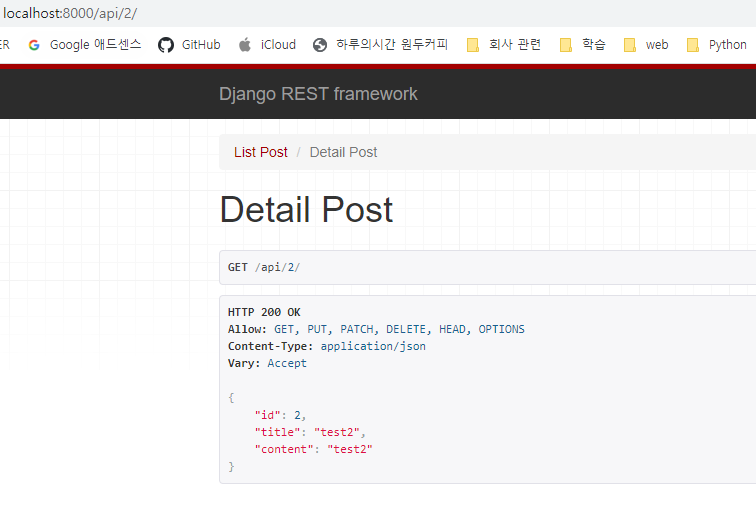The image size is (756, 532).
Task: Go to List Post breadcrumb link
Action: pyautogui.click(x=261, y=152)
